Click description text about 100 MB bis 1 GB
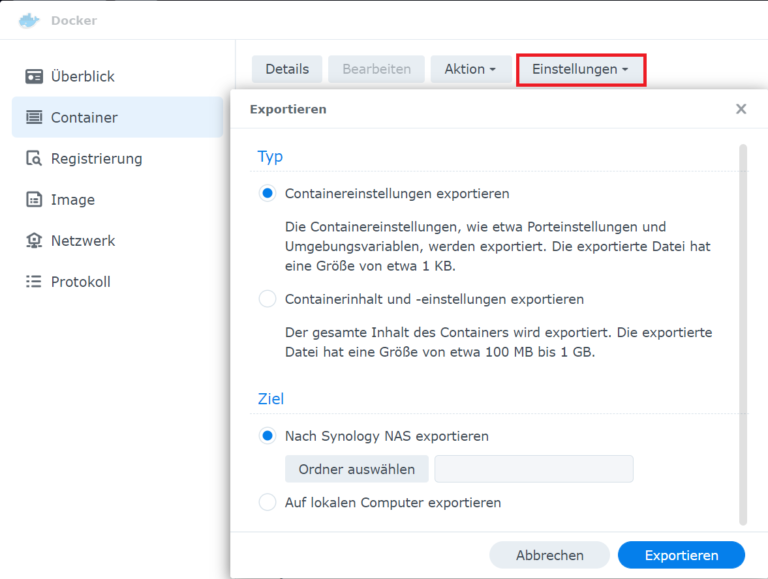 (499, 342)
